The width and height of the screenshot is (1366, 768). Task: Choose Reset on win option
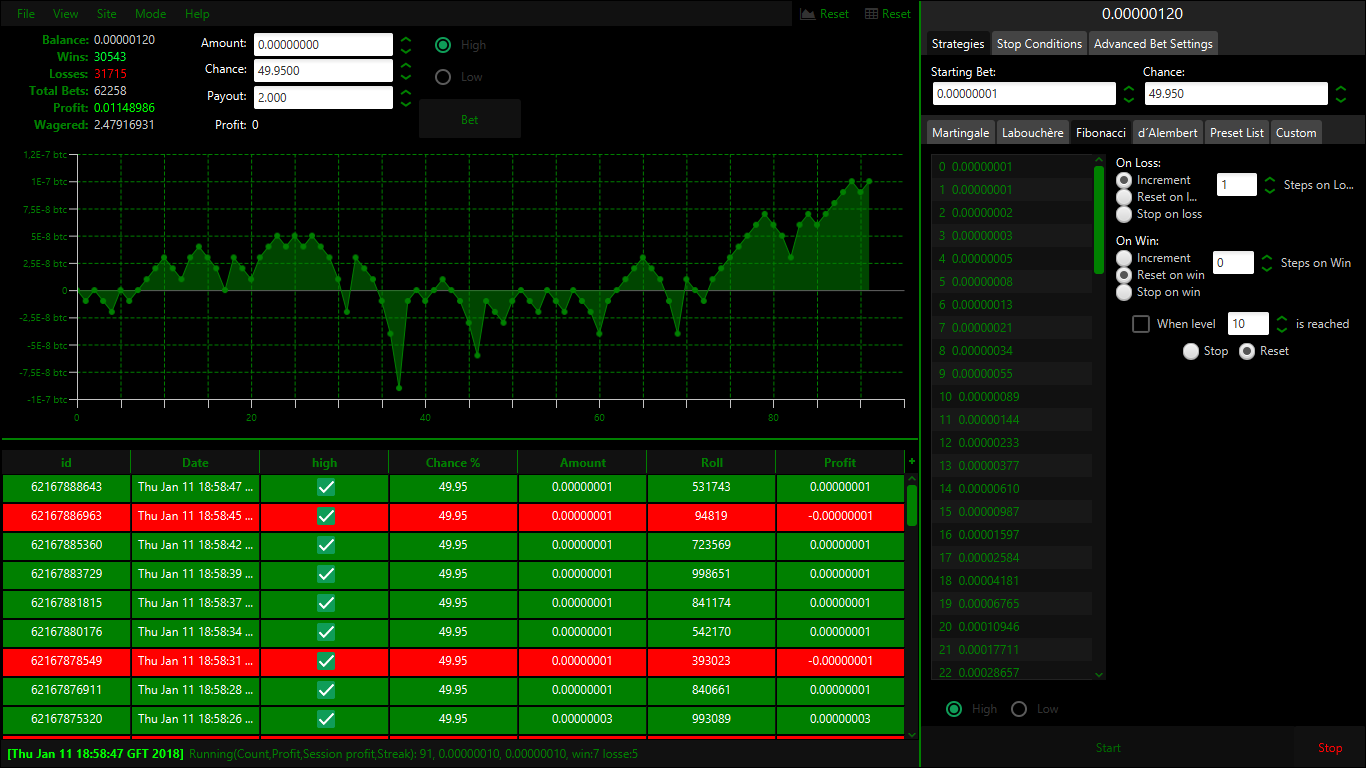1124,275
